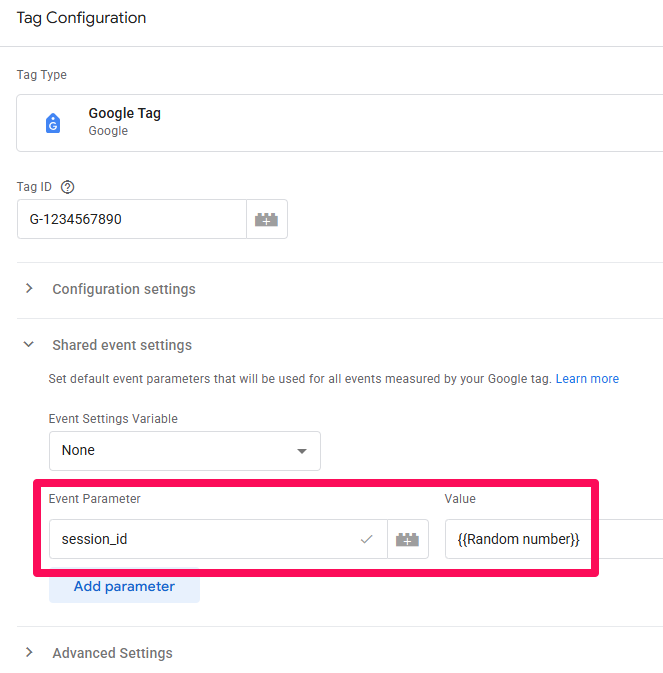Click the Tag Configuration heading
Image resolution: width=663 pixels, height=673 pixels.
click(x=81, y=18)
